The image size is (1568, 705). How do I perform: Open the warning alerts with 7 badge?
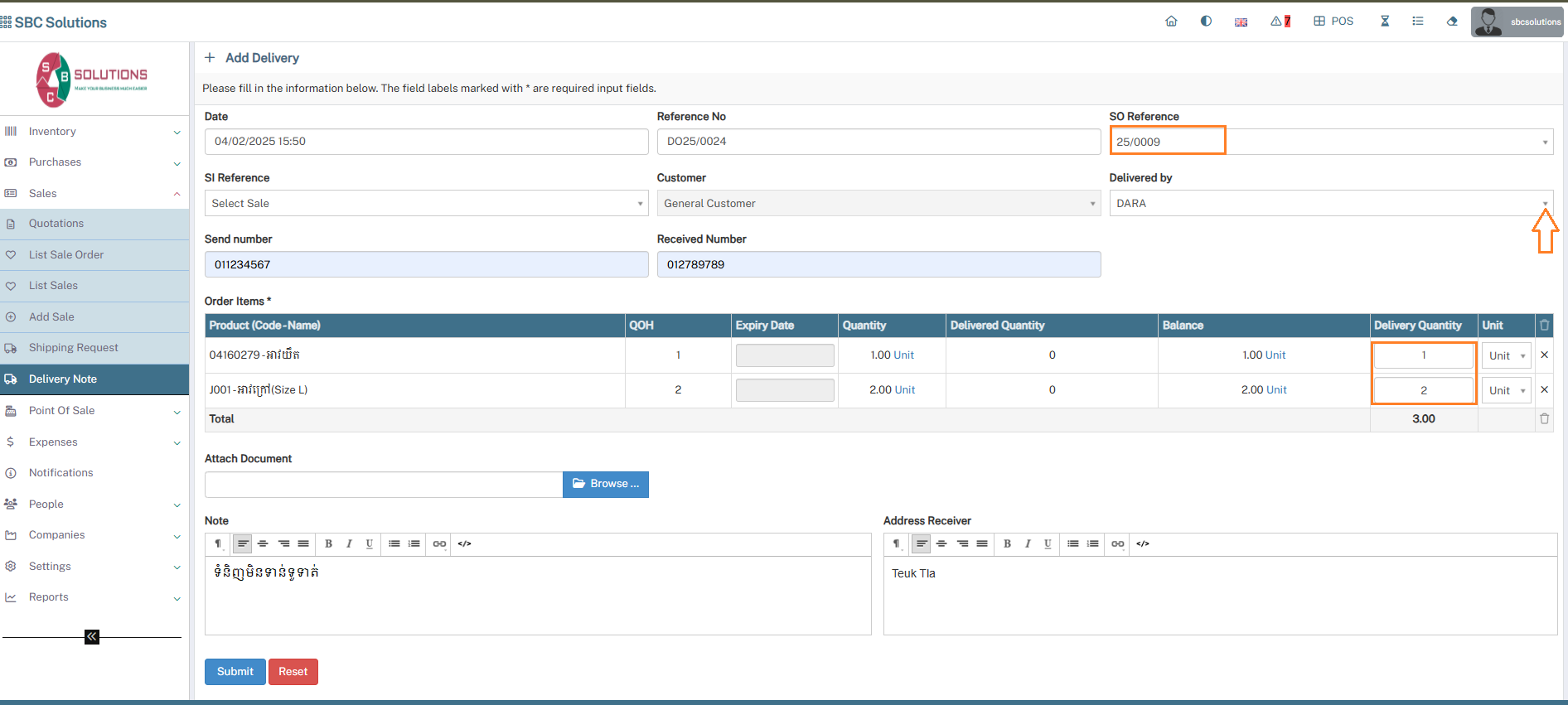point(1280,22)
